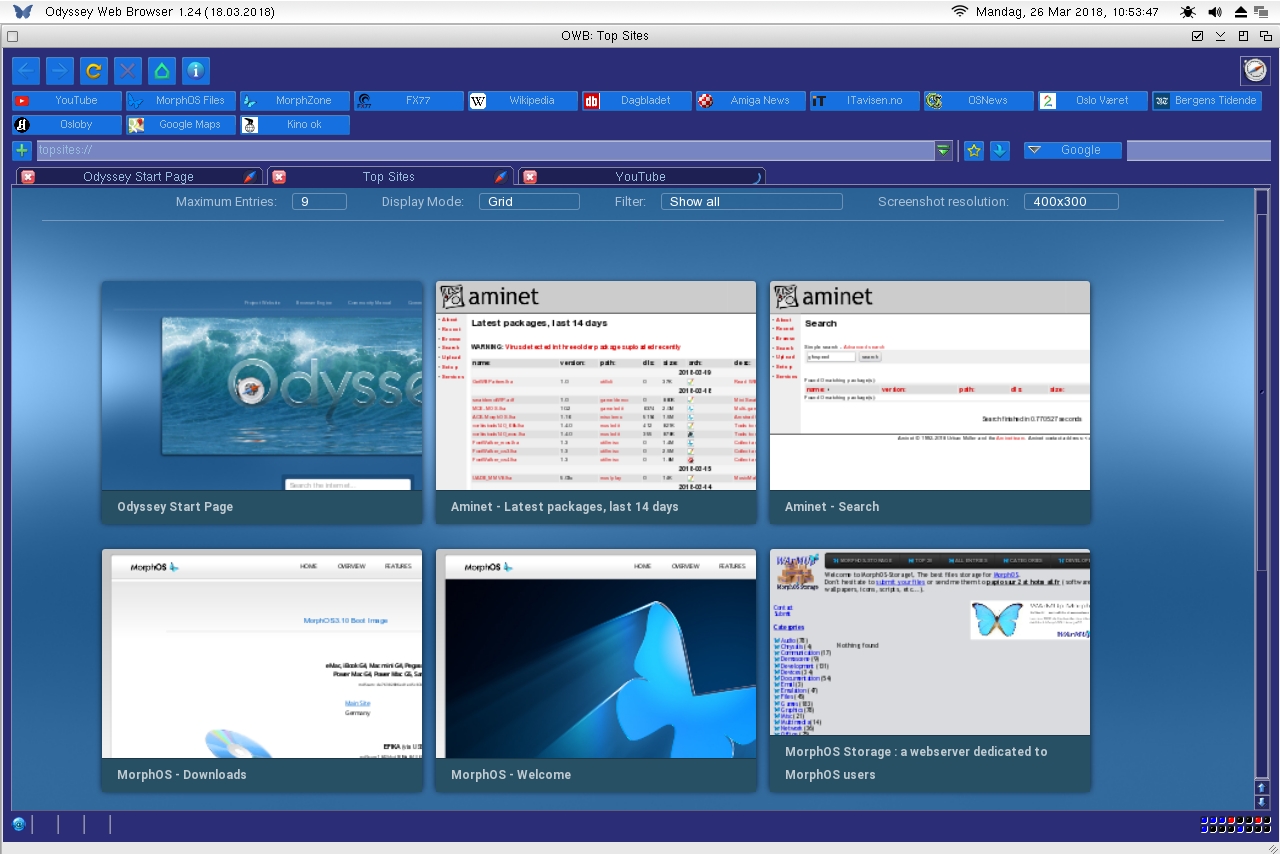Go forward using the right arrow button

(61, 71)
